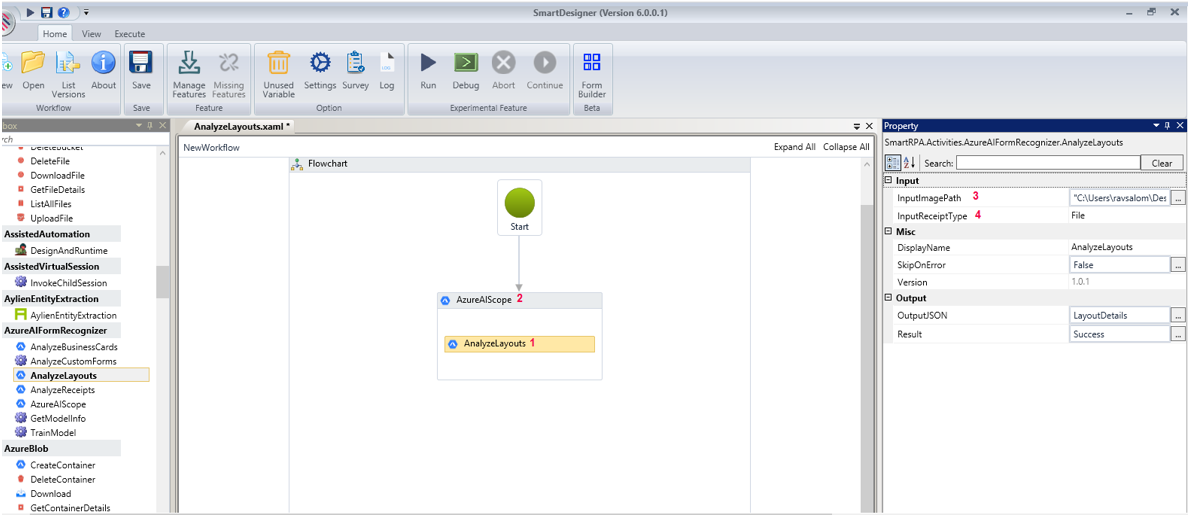
Task: Click the Manage Features icon
Action: tap(188, 64)
